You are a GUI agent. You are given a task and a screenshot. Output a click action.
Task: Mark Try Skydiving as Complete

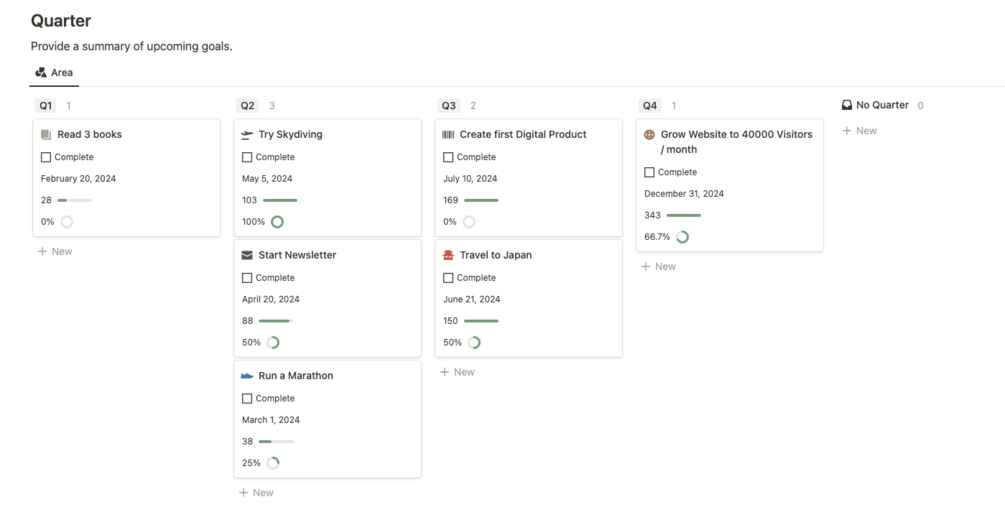(x=247, y=157)
